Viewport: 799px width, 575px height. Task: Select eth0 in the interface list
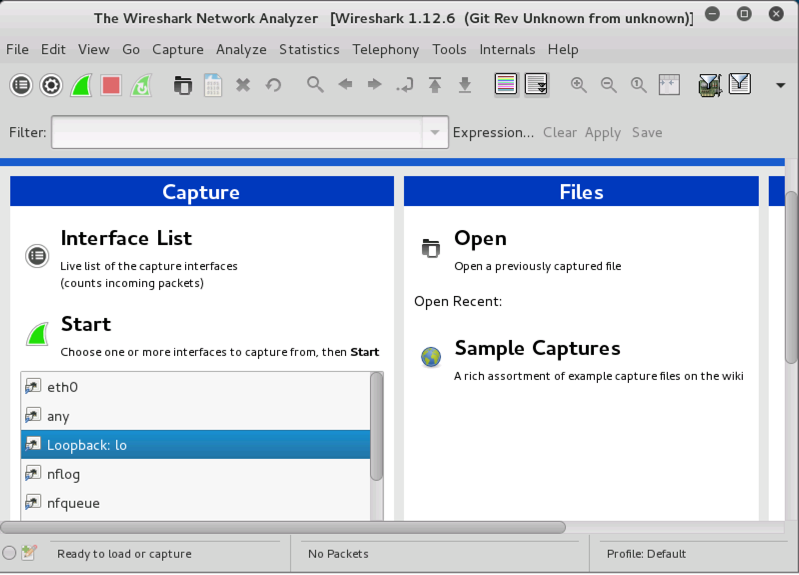[x=62, y=387]
